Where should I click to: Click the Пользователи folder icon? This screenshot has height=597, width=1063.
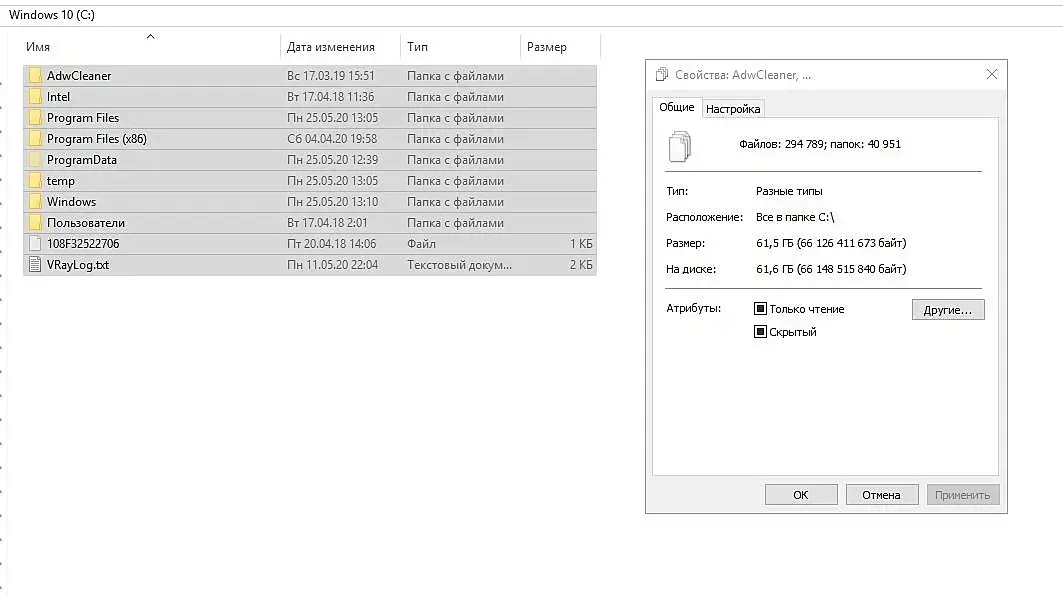pos(35,222)
